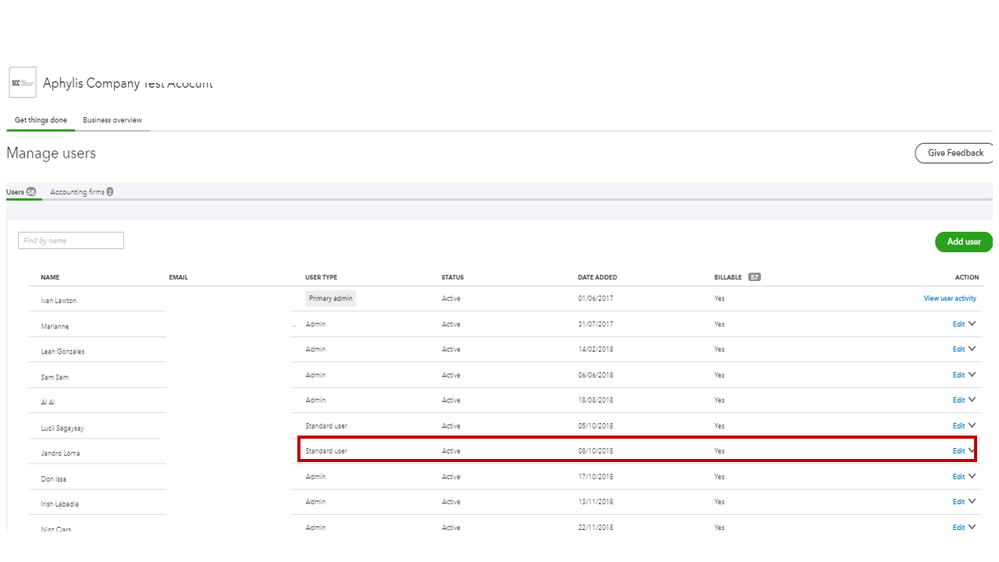Click date added 31/07/2017
The height and width of the screenshot is (562, 999).
pos(595,324)
